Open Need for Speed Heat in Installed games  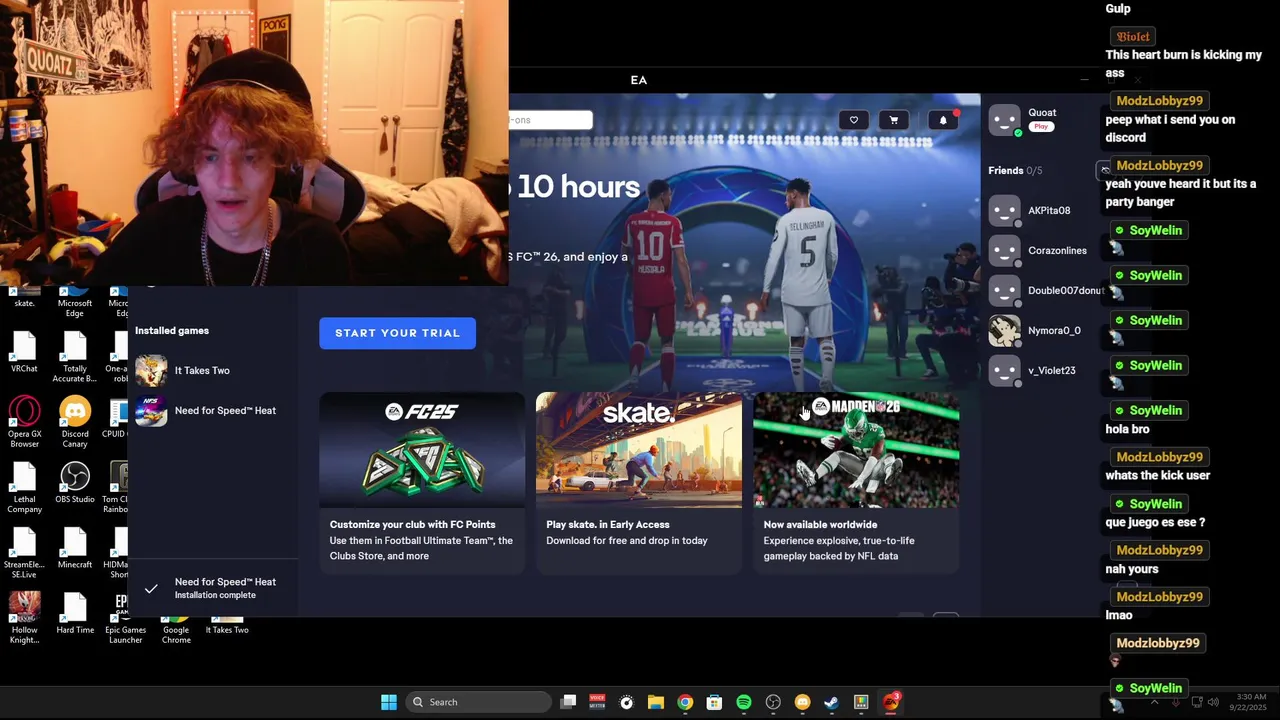[225, 411]
